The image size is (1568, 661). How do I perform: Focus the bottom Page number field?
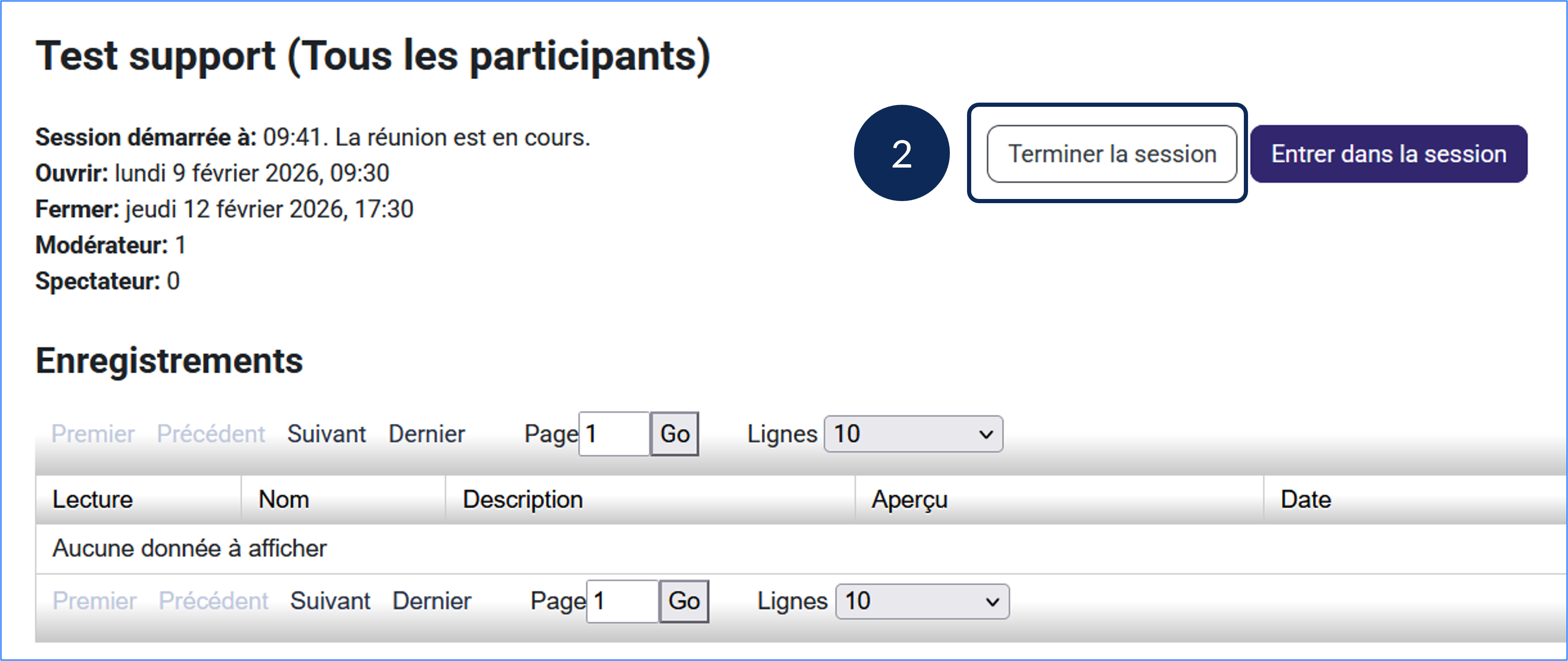coord(622,602)
